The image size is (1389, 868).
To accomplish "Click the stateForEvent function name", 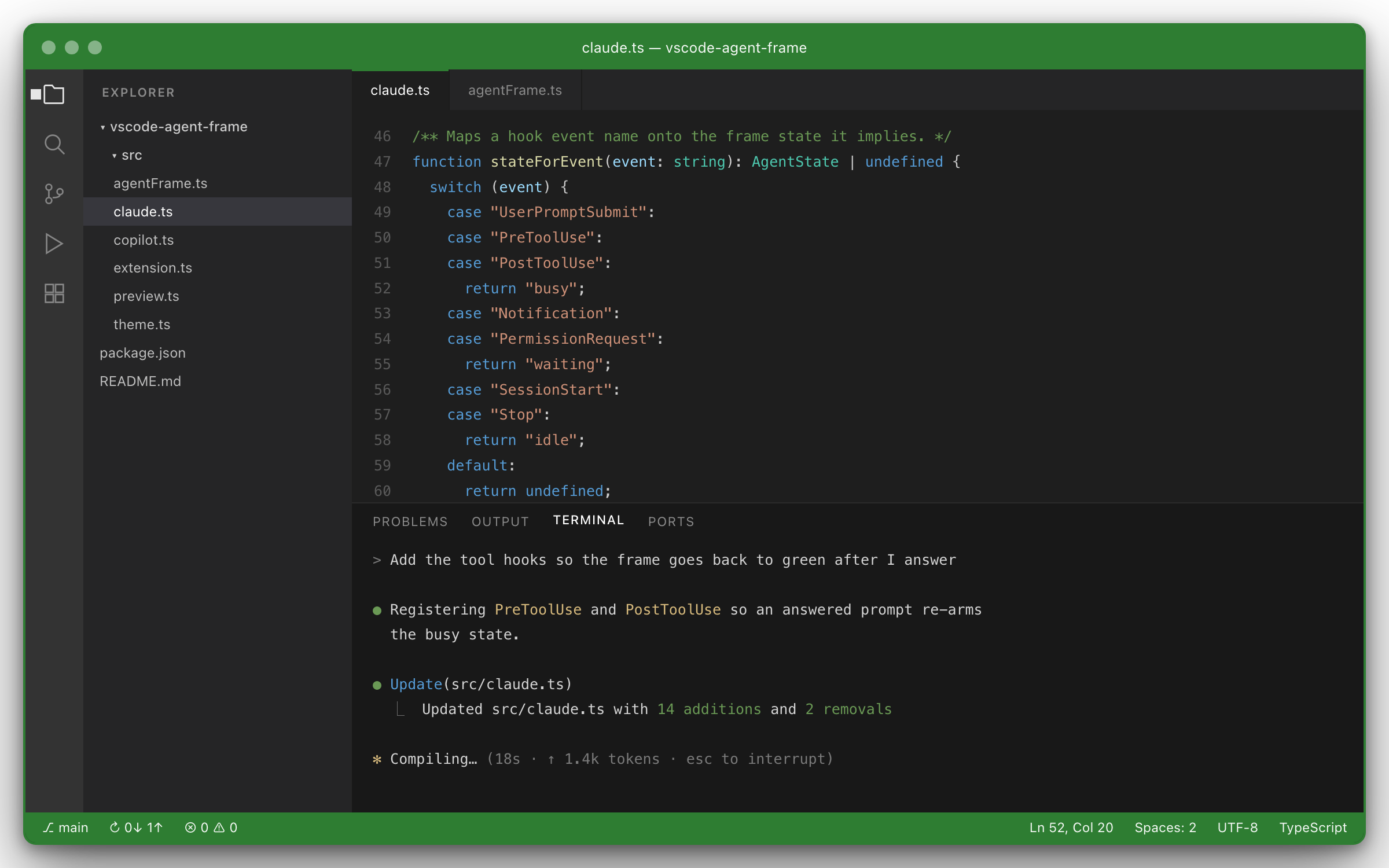I will 547,161.
